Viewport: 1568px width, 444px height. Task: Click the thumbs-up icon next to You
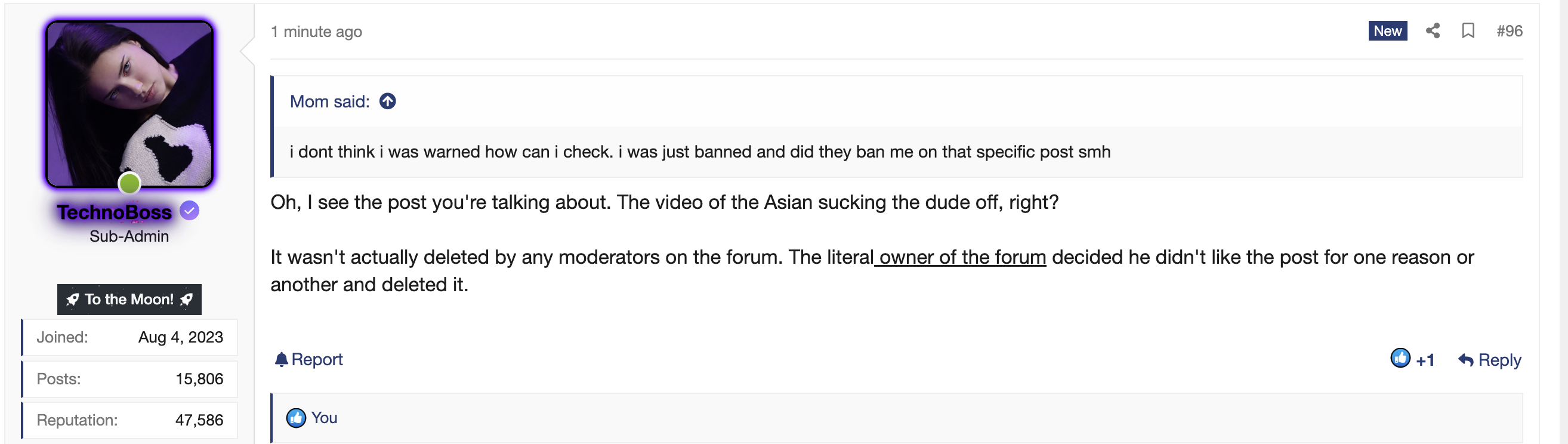[296, 418]
